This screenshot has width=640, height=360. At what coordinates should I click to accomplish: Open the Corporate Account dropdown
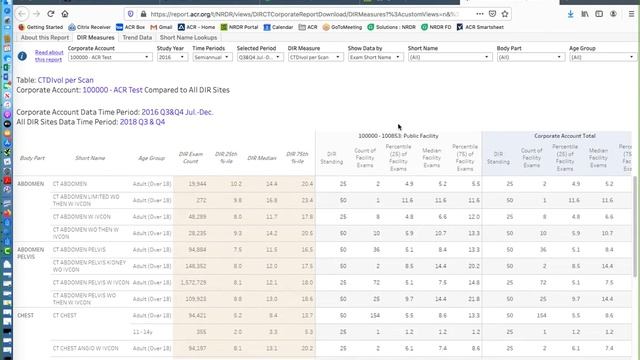click(109, 57)
